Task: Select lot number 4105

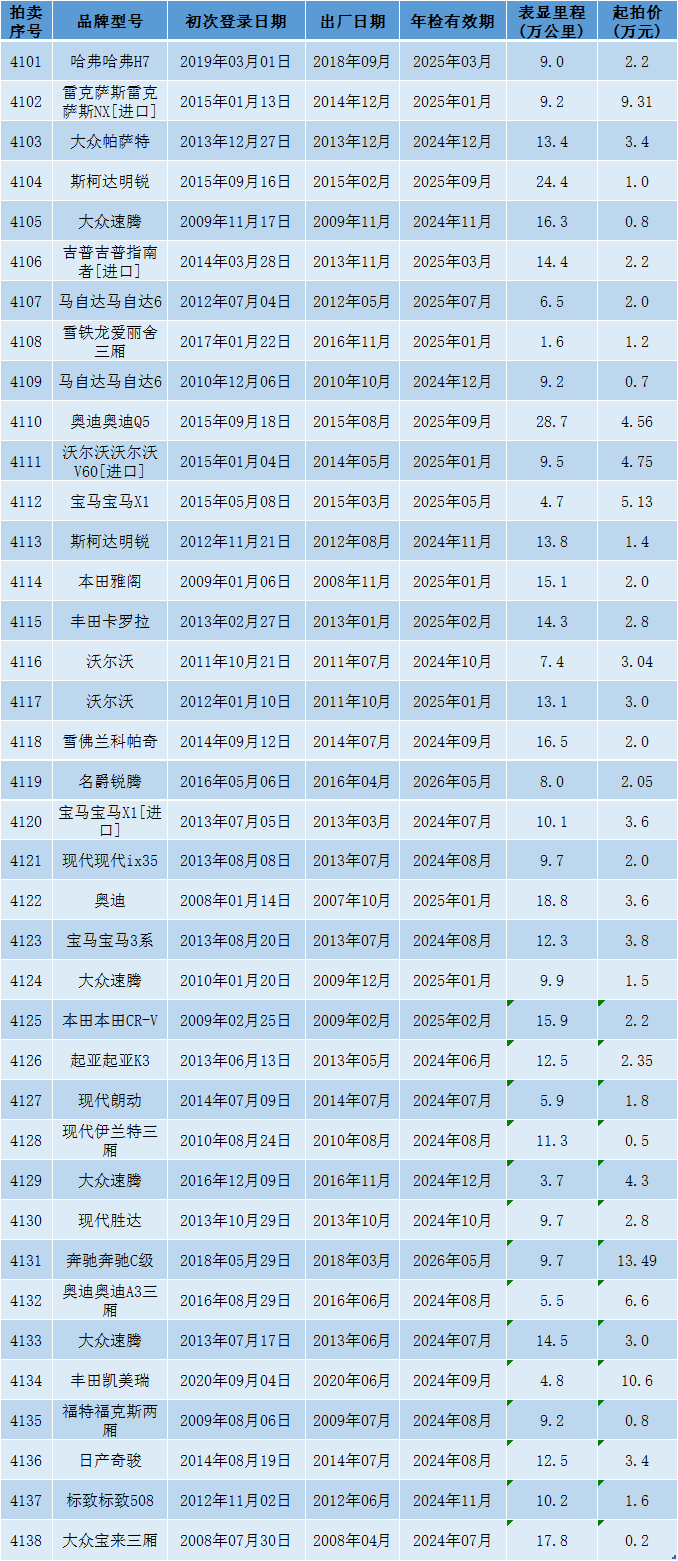Action: tap(26, 222)
